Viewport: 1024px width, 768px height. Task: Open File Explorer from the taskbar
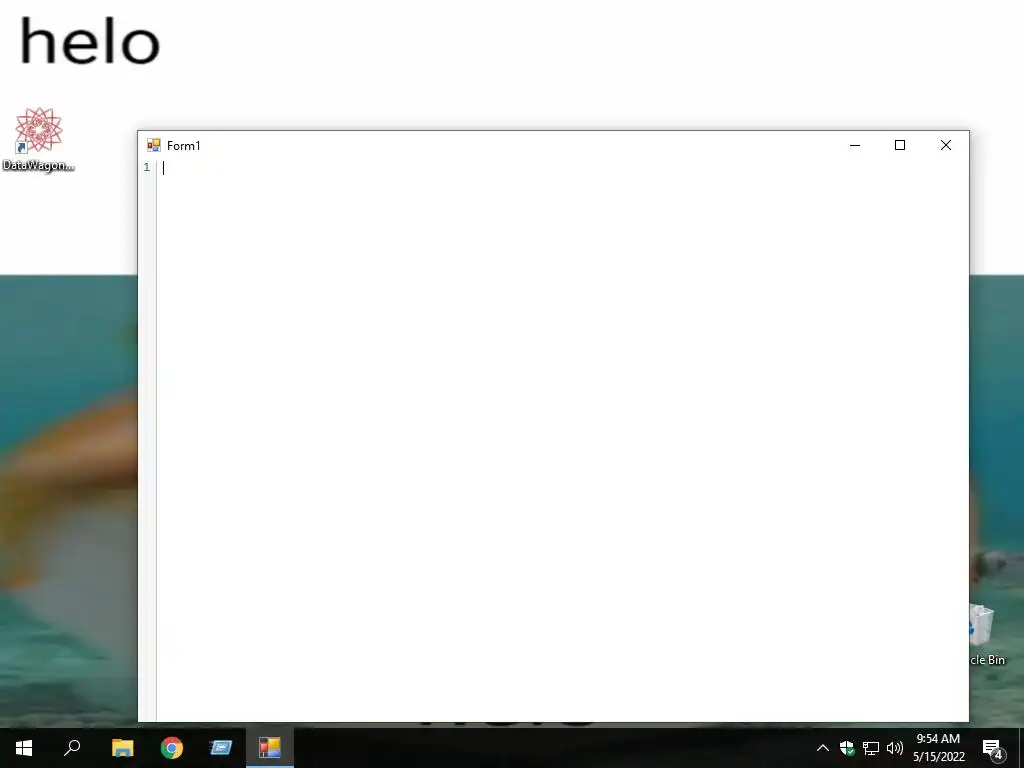(x=122, y=748)
